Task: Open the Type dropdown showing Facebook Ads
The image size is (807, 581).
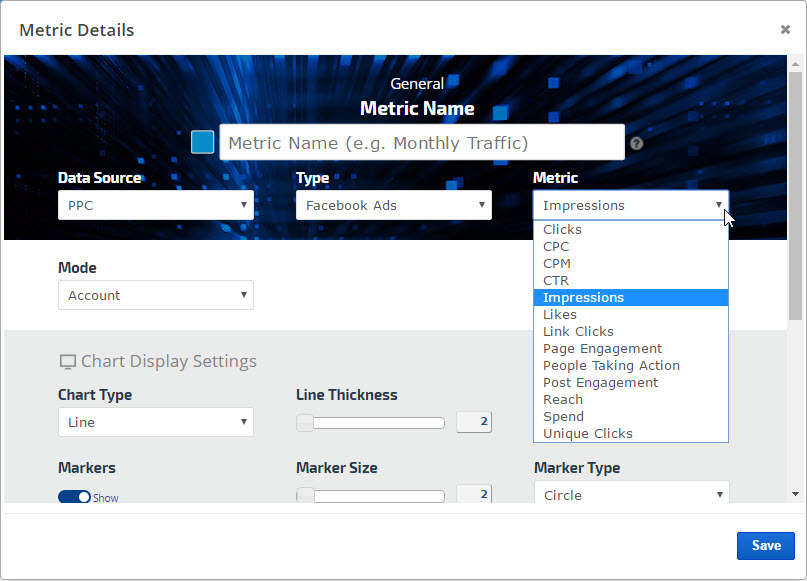Action: pos(393,205)
